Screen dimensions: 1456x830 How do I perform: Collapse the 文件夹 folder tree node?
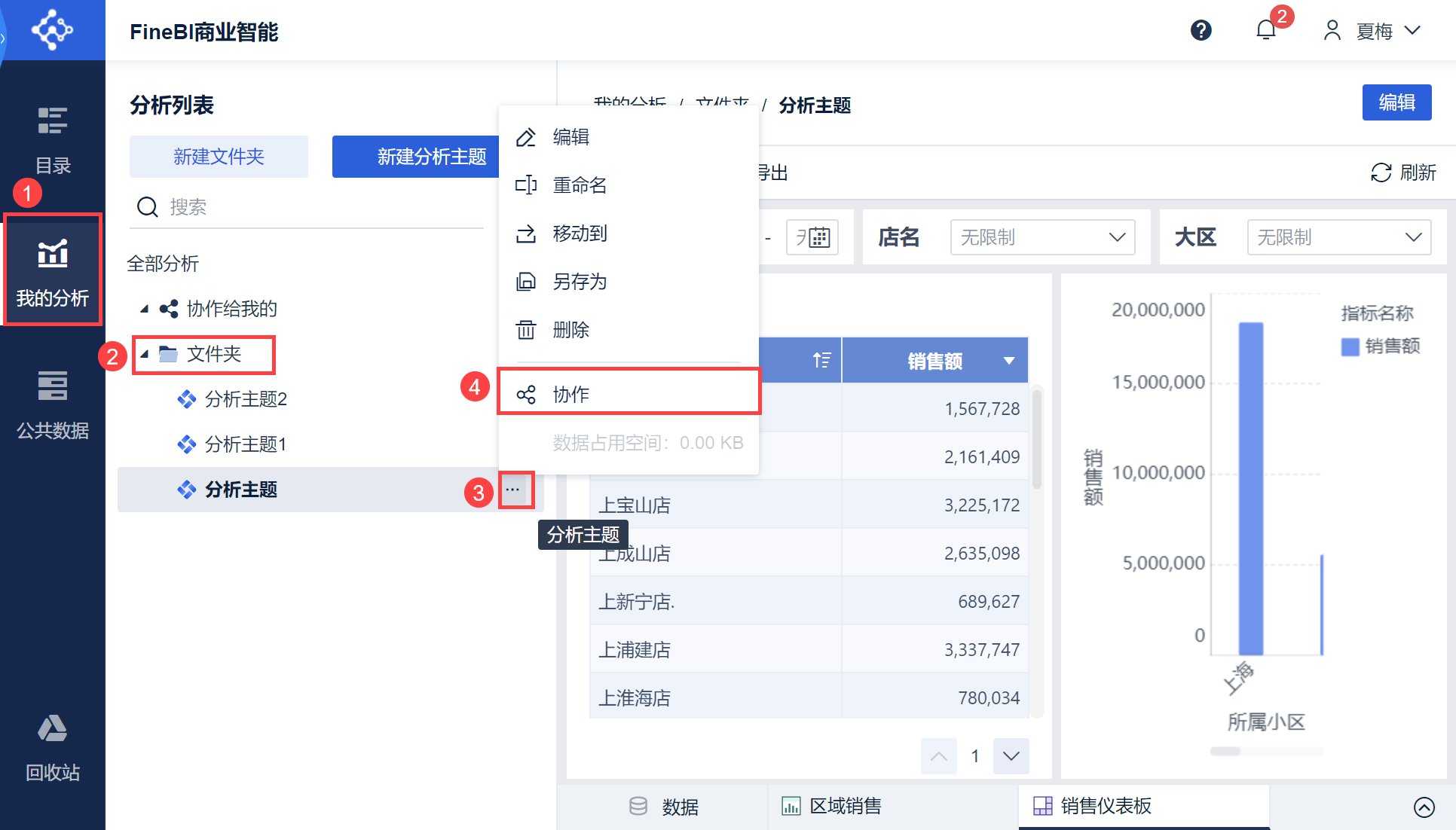[x=145, y=354]
